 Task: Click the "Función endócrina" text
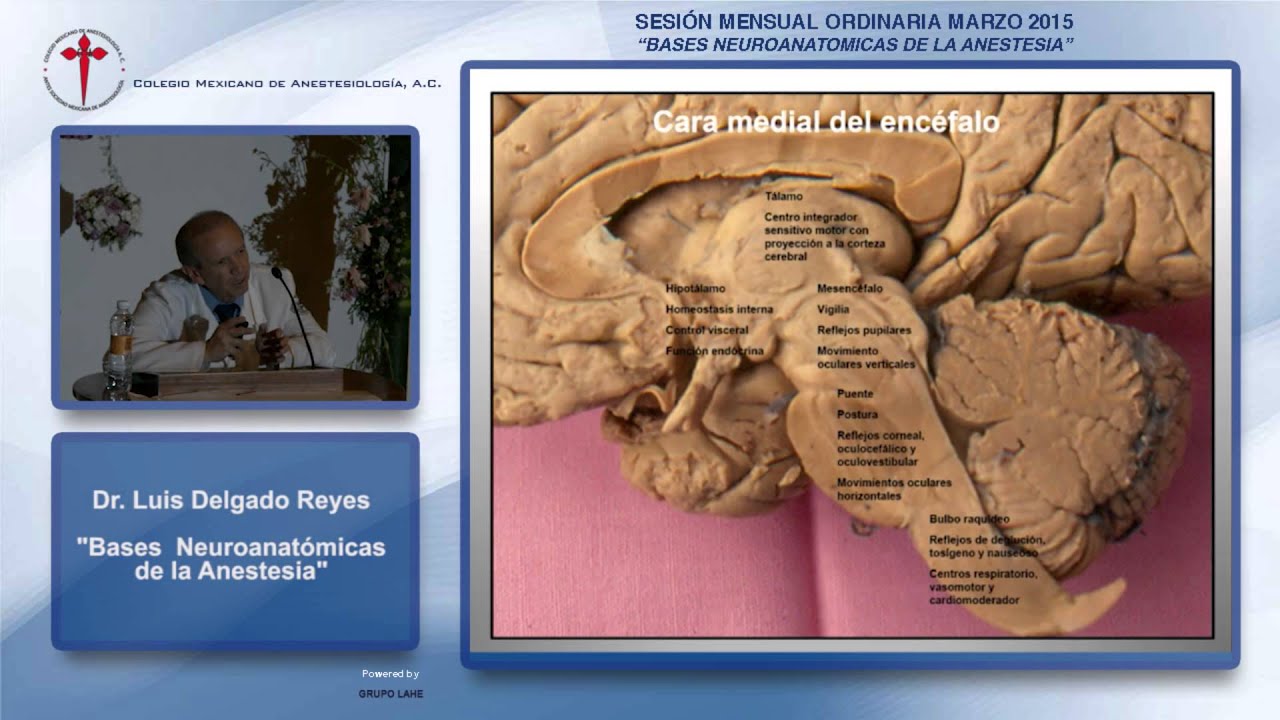(x=714, y=351)
